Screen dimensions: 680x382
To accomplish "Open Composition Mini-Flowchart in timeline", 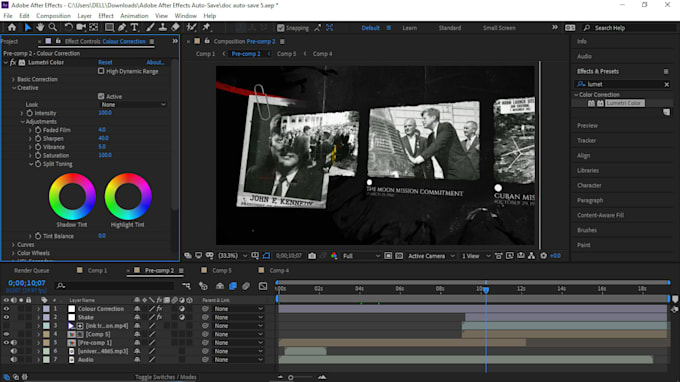I will point(186,286).
